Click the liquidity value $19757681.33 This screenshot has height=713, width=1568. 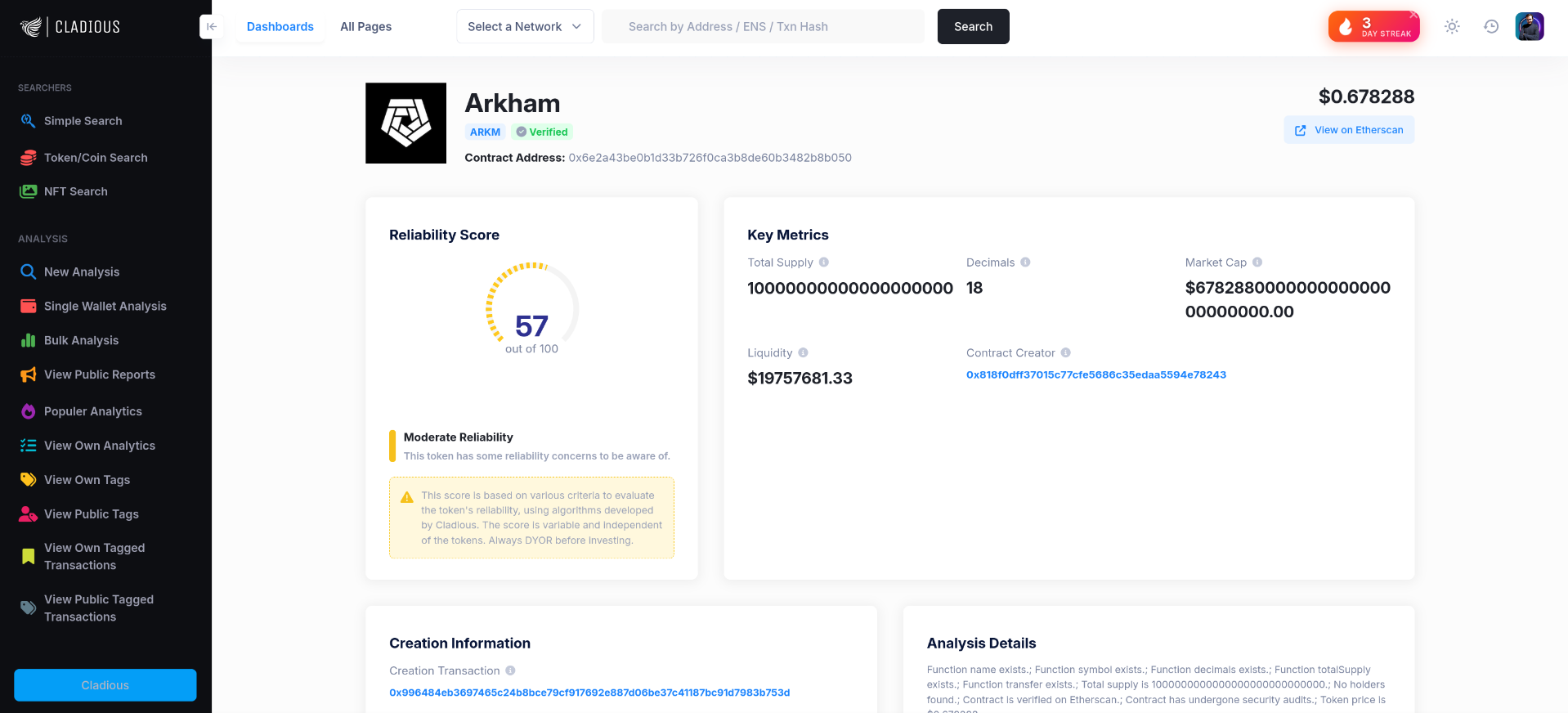click(800, 379)
